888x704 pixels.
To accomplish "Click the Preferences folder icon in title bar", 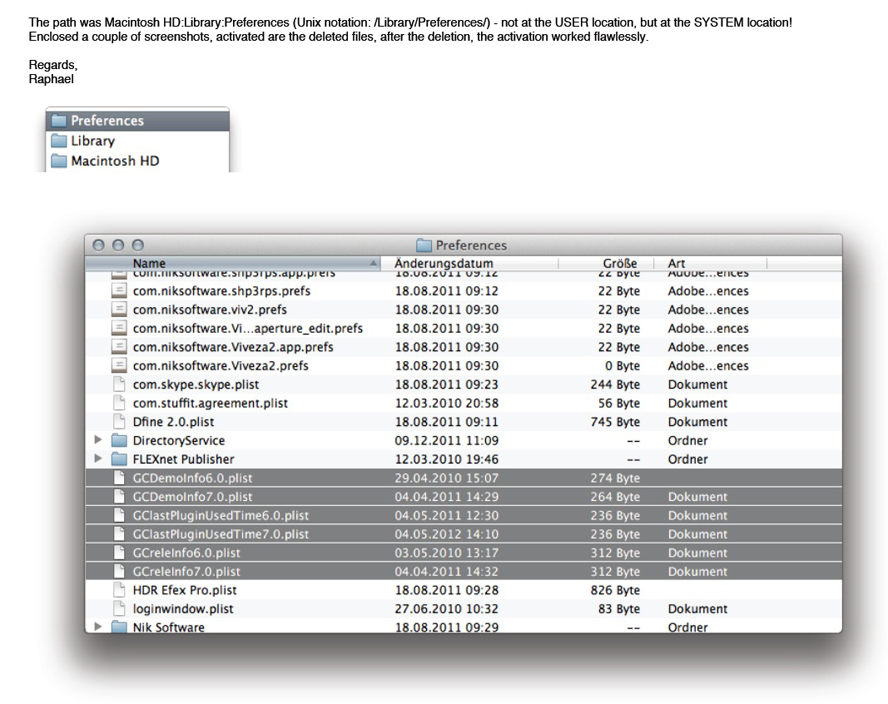I will point(424,245).
